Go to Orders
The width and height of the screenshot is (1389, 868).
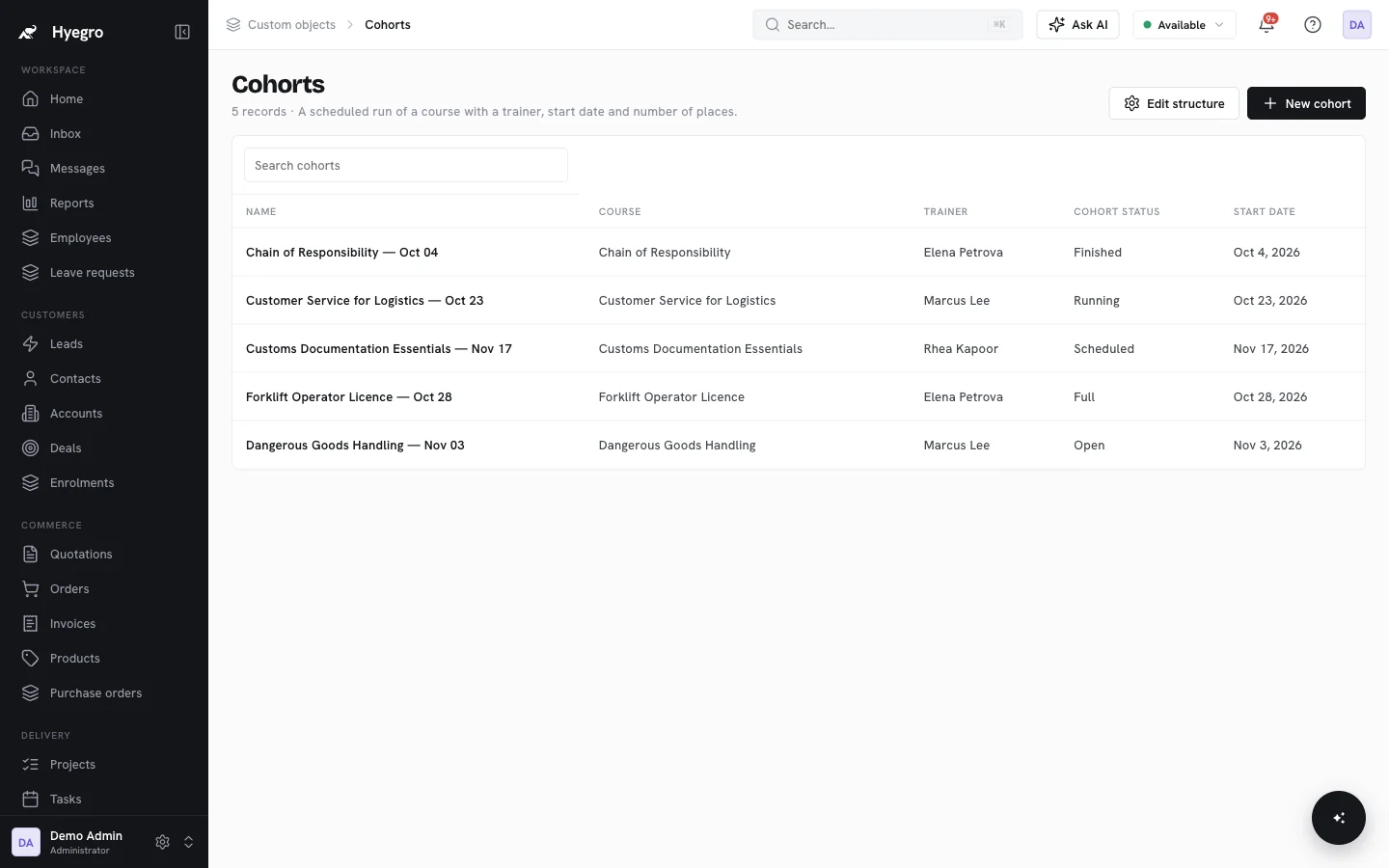104,588
